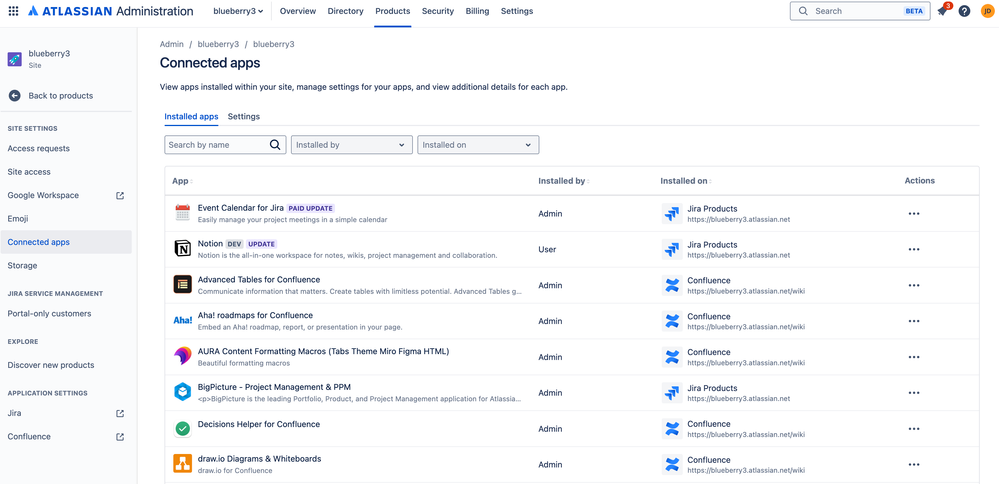The image size is (999, 484).
Task: Click Confluence icon in Advanced Tables row
Action: (x=672, y=285)
